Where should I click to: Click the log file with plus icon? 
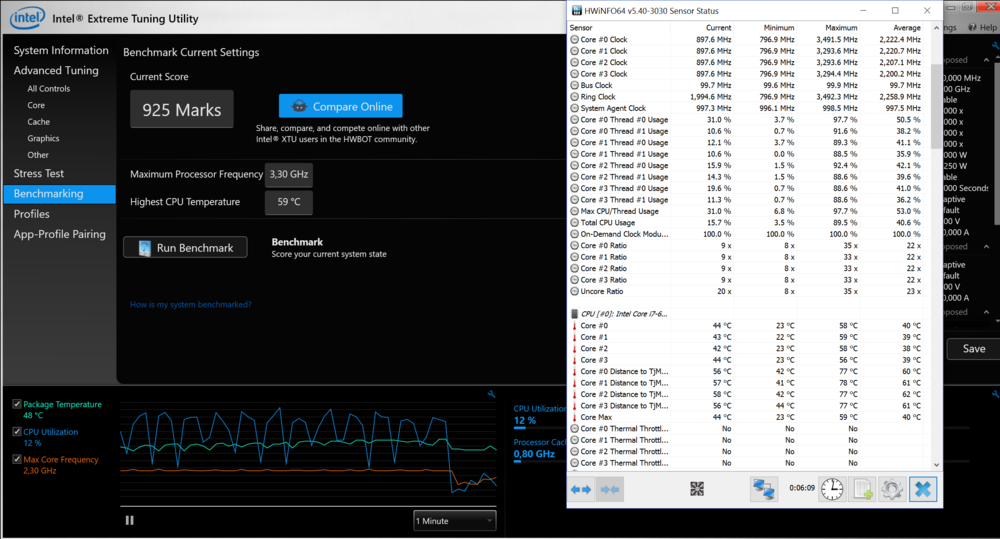(x=862, y=489)
